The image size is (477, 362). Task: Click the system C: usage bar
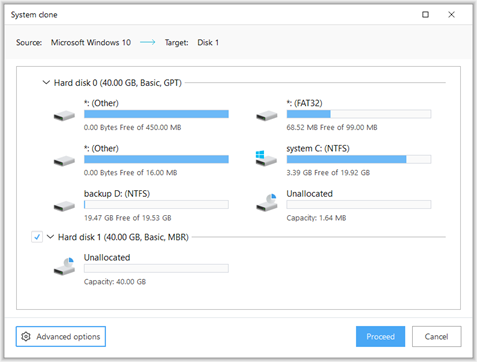click(359, 159)
